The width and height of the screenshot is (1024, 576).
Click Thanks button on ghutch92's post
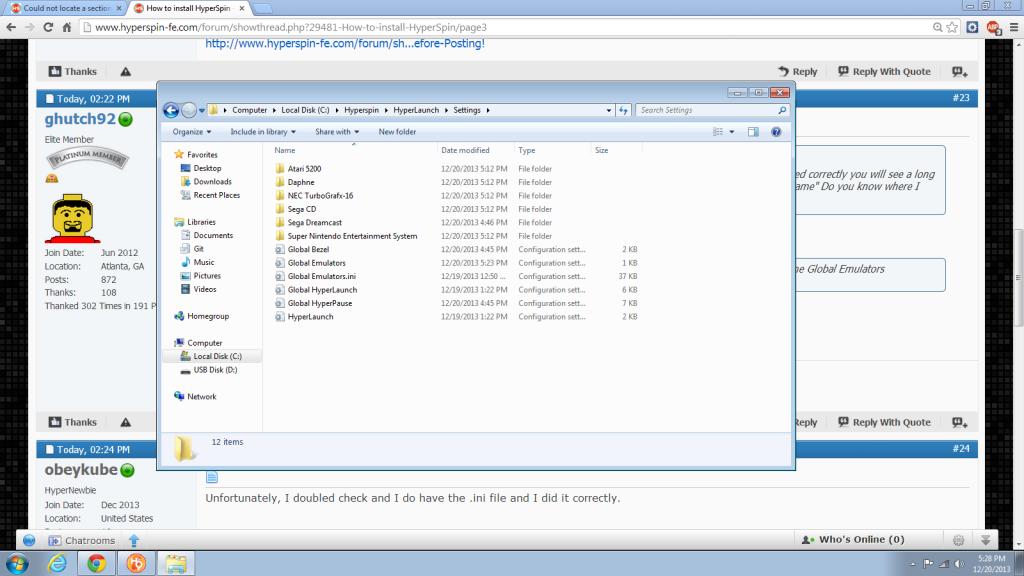(72, 423)
